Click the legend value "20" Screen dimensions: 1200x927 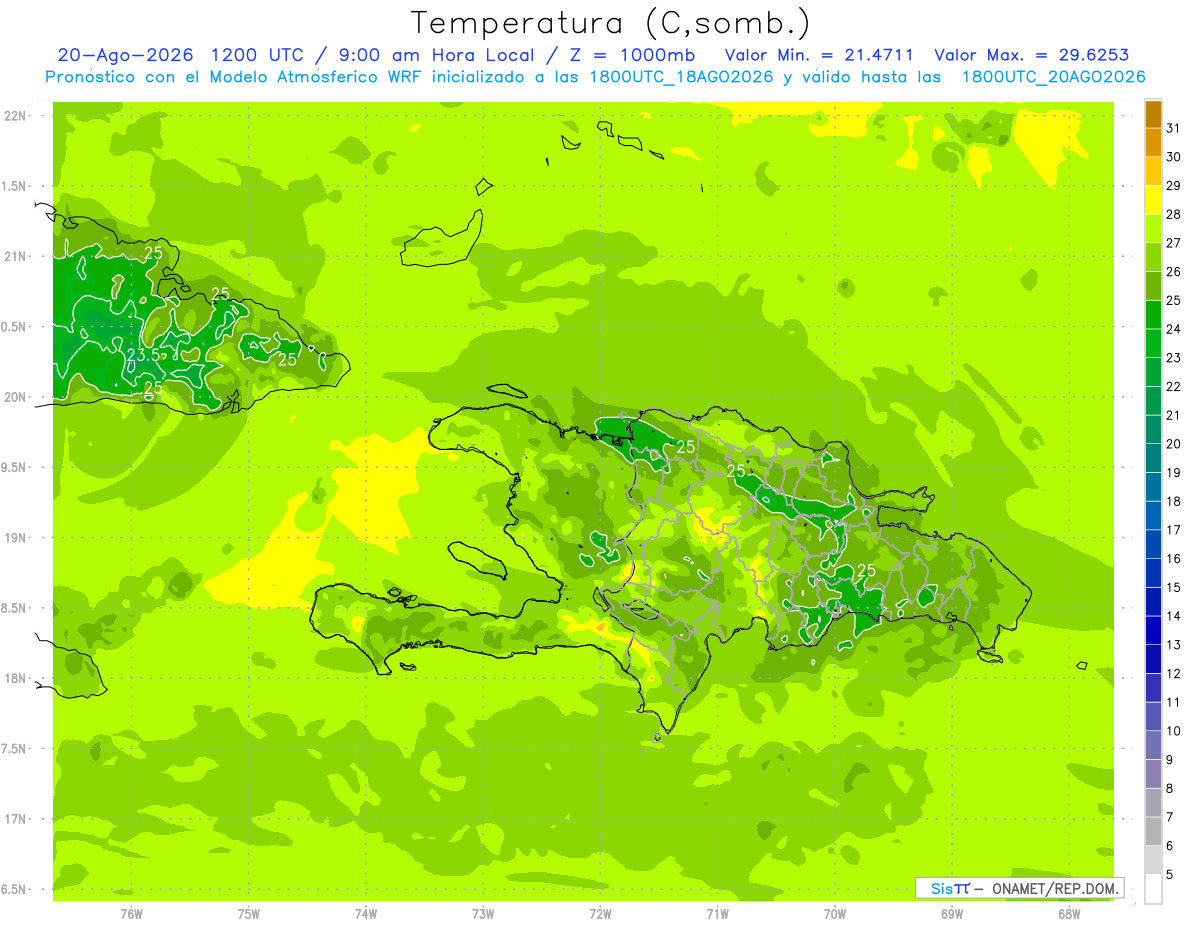(x=1174, y=444)
